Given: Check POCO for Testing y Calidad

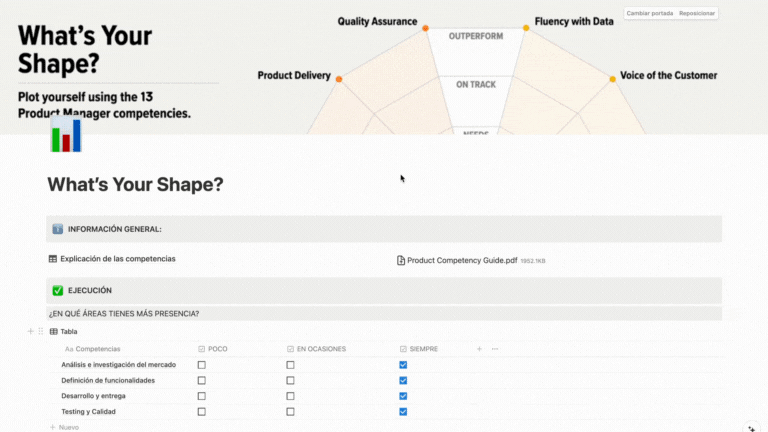Looking at the screenshot, I should (202, 412).
